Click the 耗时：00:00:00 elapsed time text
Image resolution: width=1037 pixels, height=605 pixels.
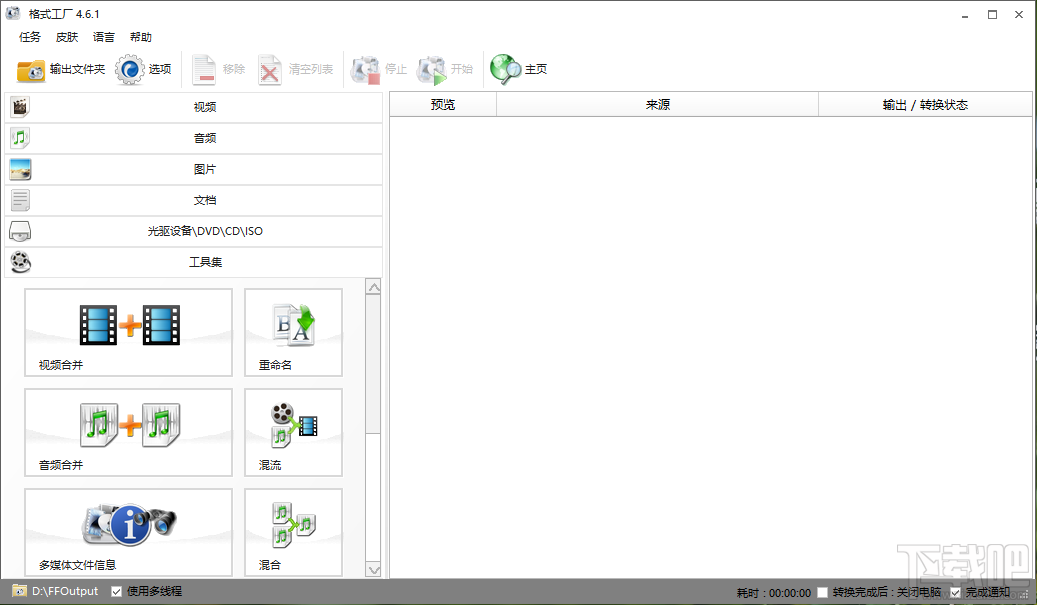point(774,593)
